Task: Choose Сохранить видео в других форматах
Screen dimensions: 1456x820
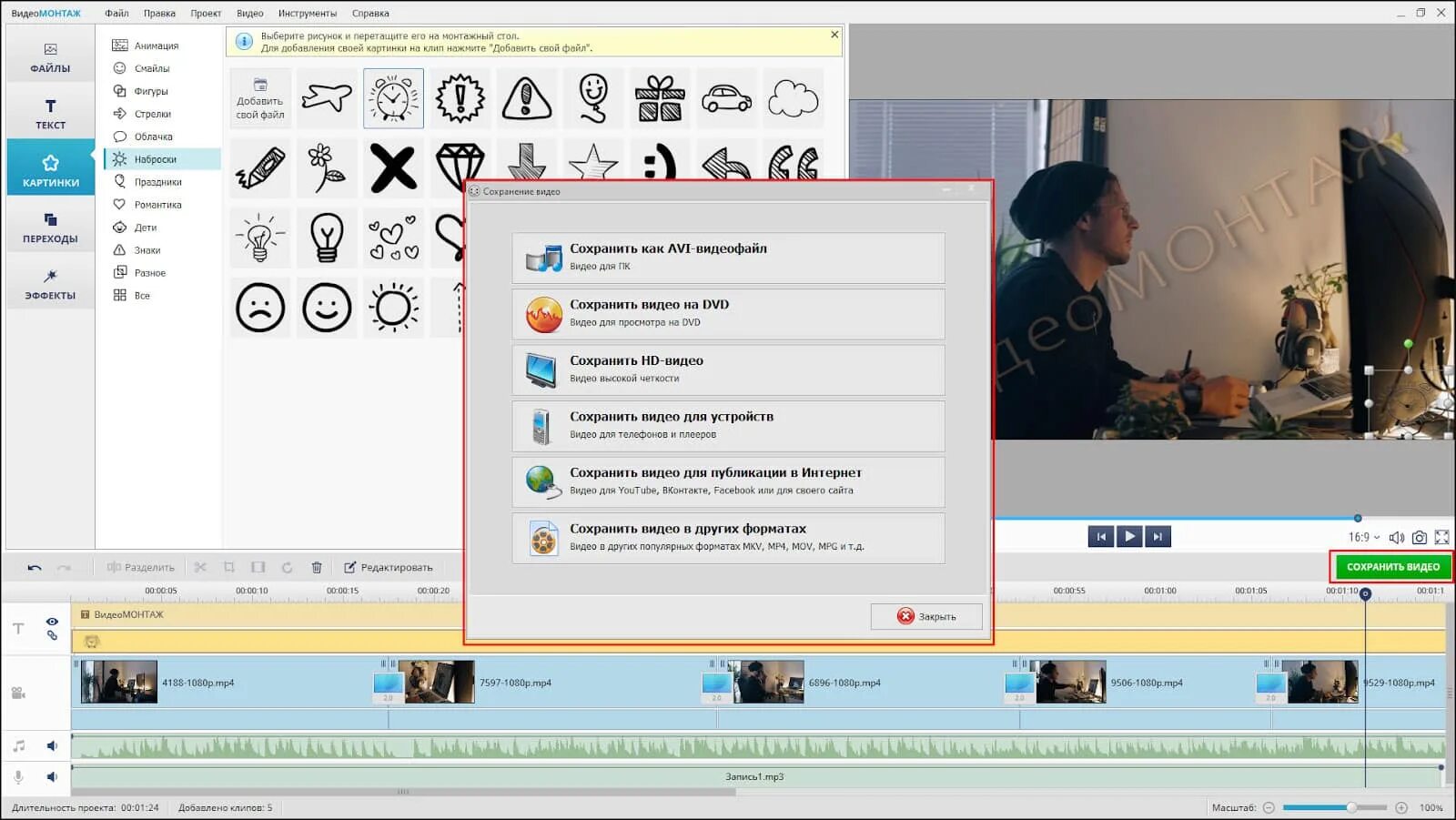Action: click(728, 538)
